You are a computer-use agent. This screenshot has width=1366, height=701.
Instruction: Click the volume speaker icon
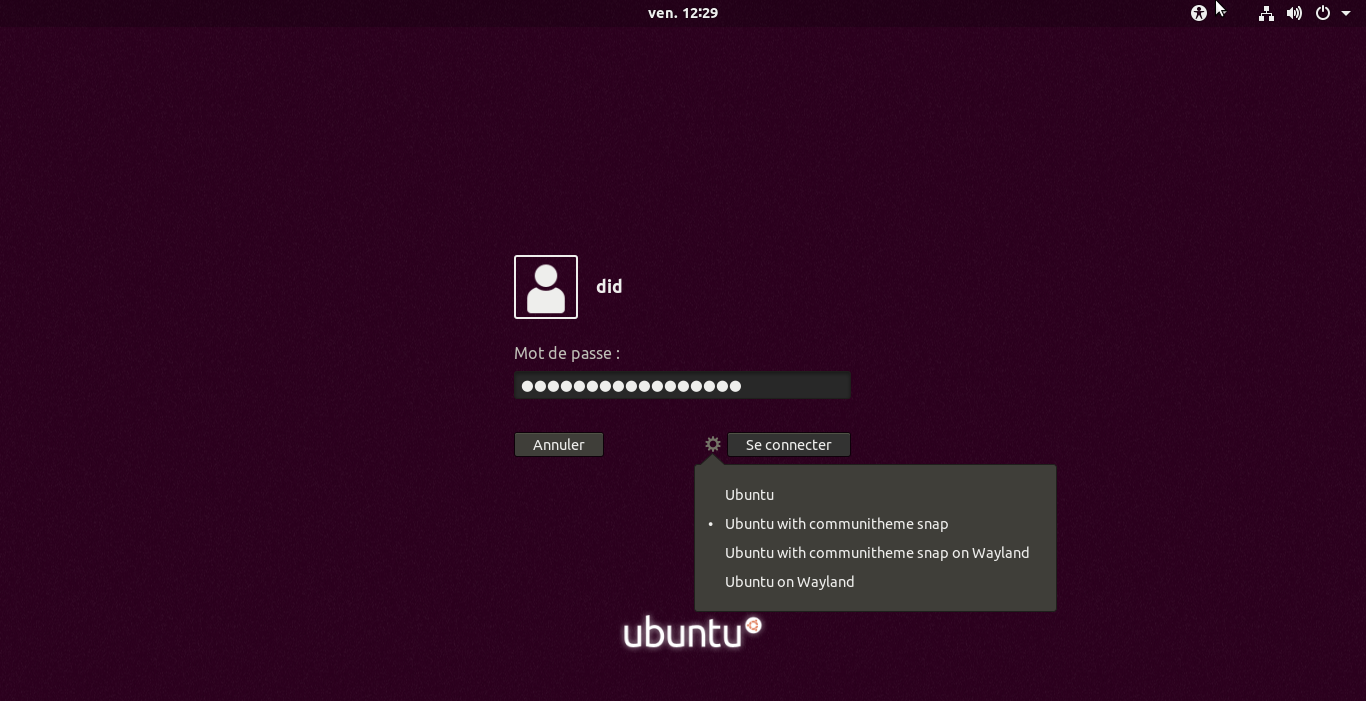(x=1294, y=13)
